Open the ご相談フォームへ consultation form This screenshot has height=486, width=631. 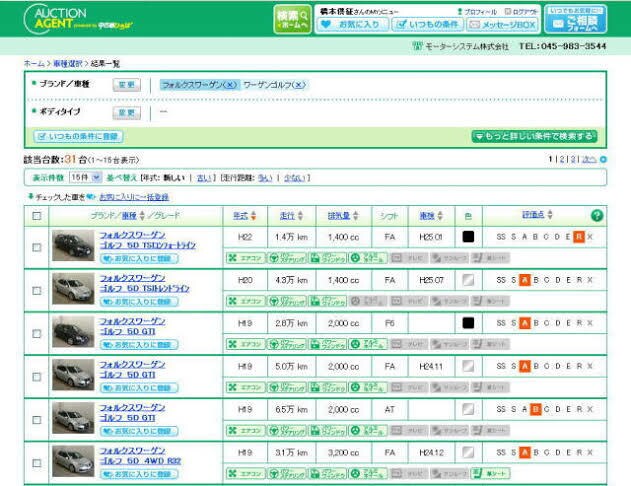coord(575,19)
